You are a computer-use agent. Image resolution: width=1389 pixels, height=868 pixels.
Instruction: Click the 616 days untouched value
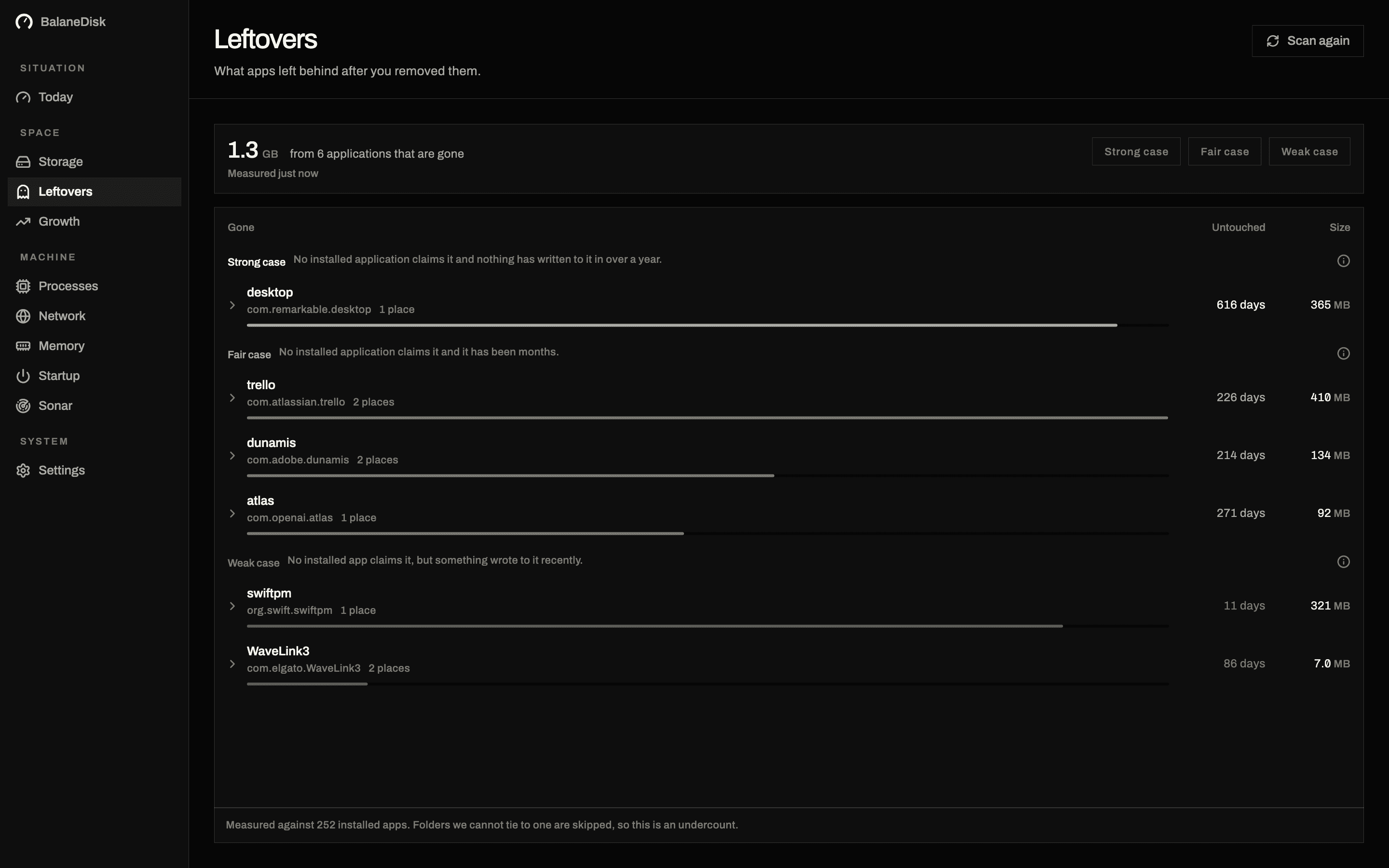click(1240, 305)
